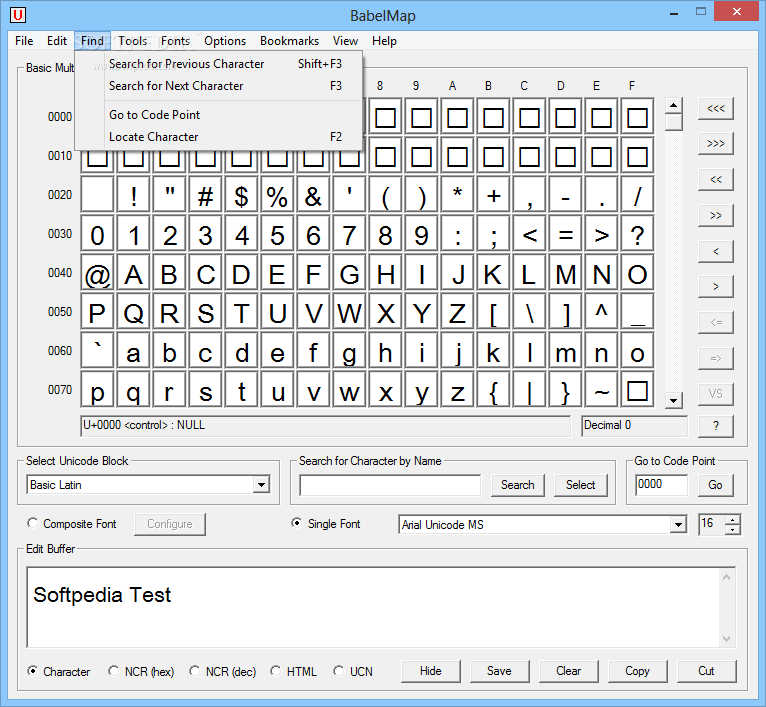Viewport: 766px width, 707px height.
Task: Click the >> navigation button
Action: point(716,215)
